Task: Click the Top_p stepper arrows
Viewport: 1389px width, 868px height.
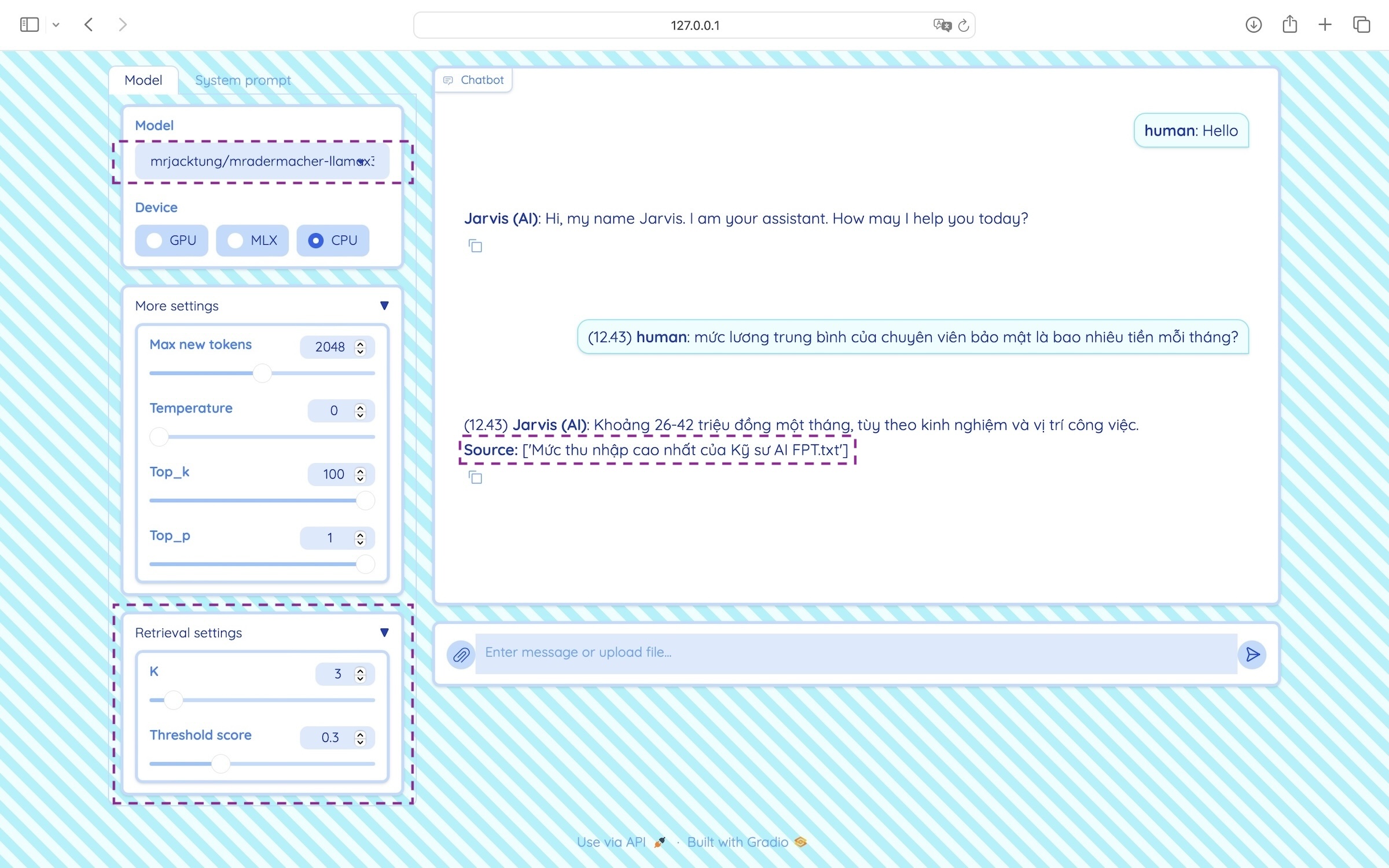Action: point(361,538)
